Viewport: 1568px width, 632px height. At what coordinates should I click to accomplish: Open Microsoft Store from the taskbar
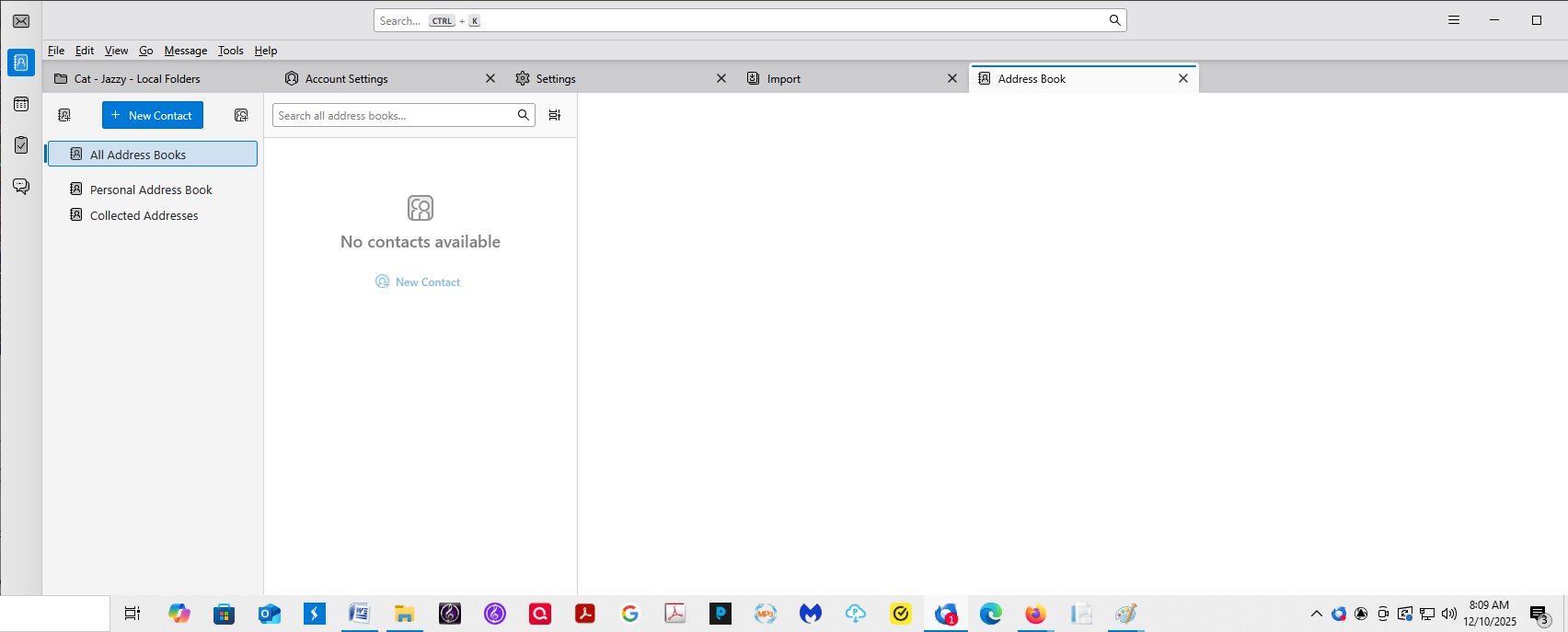224,614
